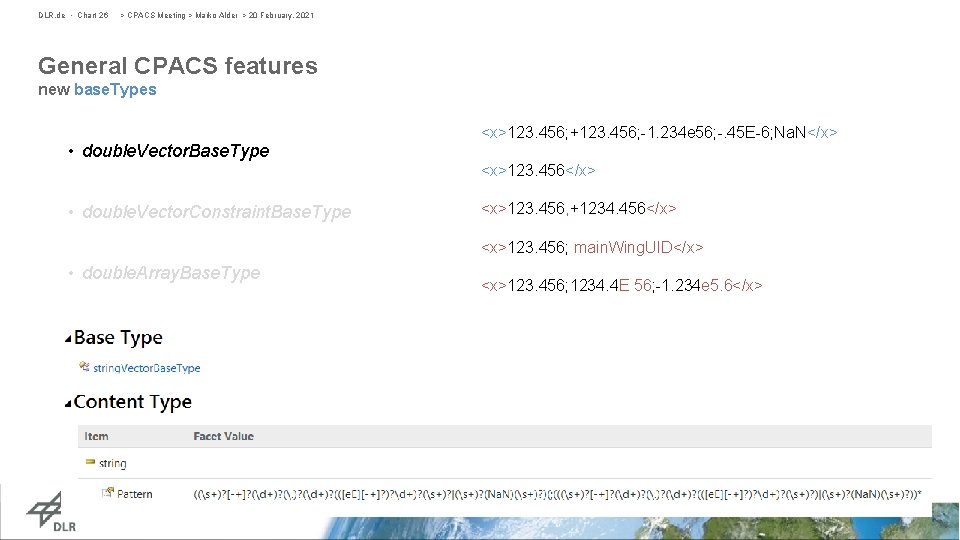Click the single value 123.456 example
Image resolution: width=960 pixels, height=540 pixels.
point(538,170)
